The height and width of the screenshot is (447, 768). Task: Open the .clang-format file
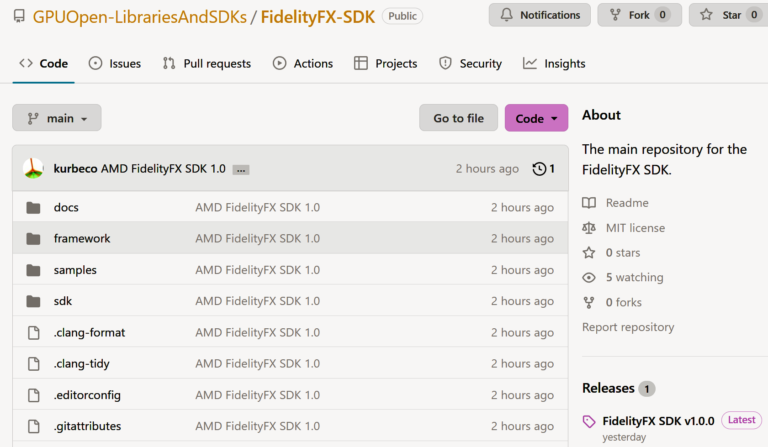click(89, 332)
